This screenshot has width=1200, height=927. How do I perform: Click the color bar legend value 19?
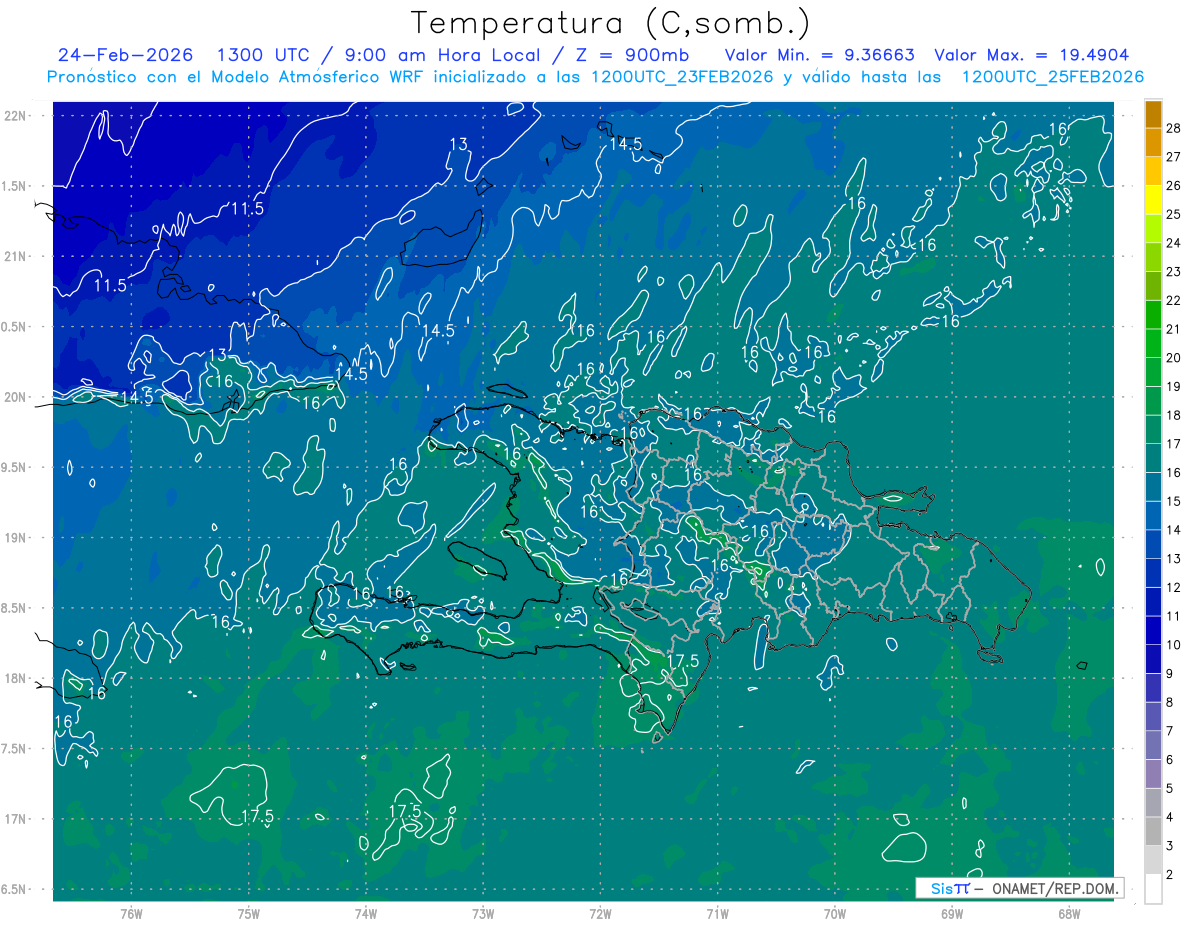[1174, 386]
